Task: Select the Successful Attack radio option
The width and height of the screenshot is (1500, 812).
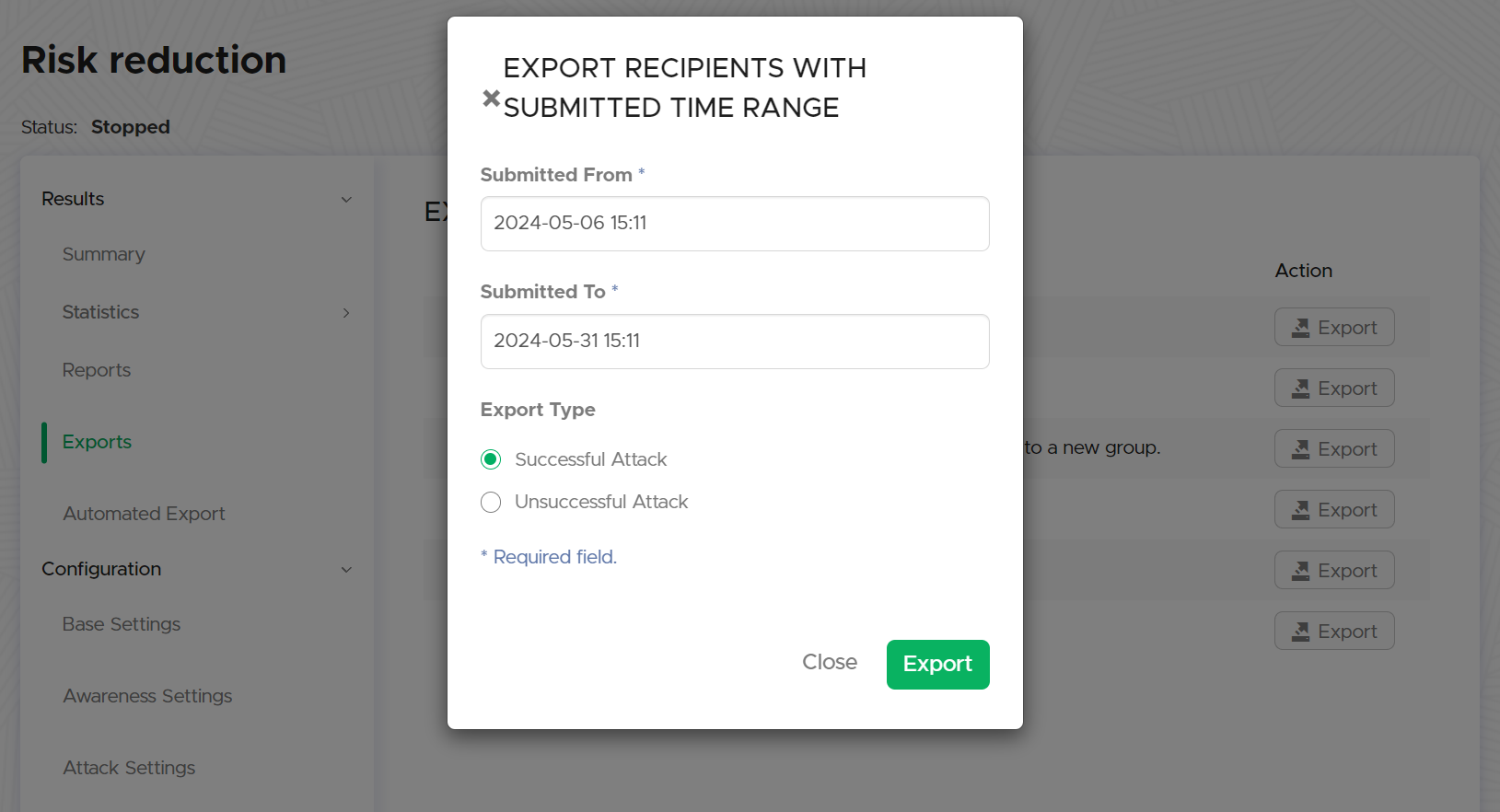Action: 491,459
